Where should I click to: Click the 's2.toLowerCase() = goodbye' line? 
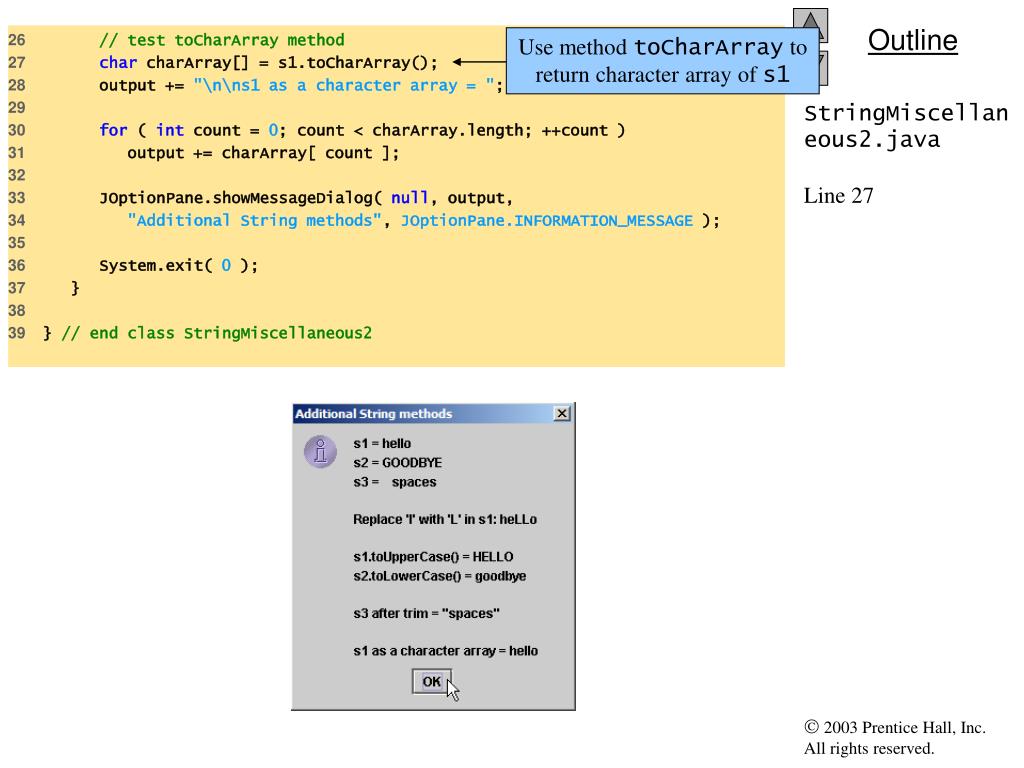440,576
